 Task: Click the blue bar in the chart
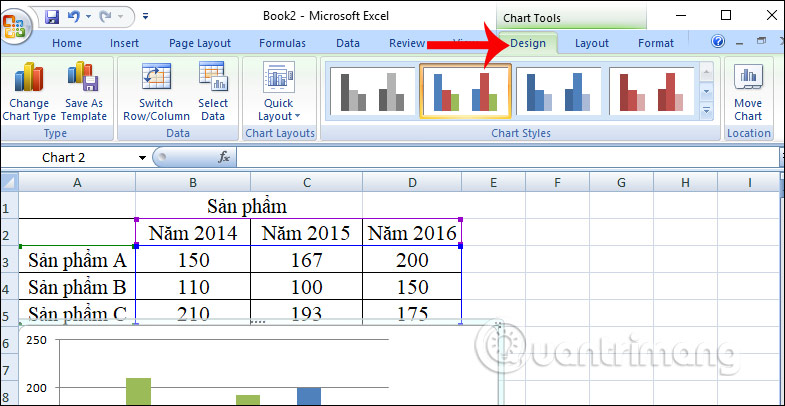pyautogui.click(x=309, y=396)
